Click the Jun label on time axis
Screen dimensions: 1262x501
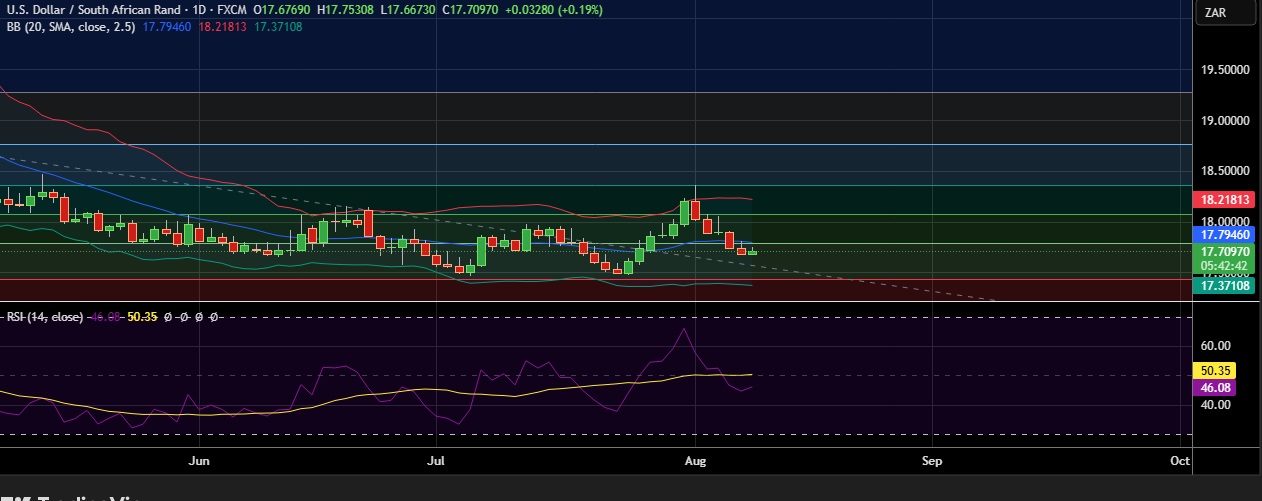[x=199, y=461]
